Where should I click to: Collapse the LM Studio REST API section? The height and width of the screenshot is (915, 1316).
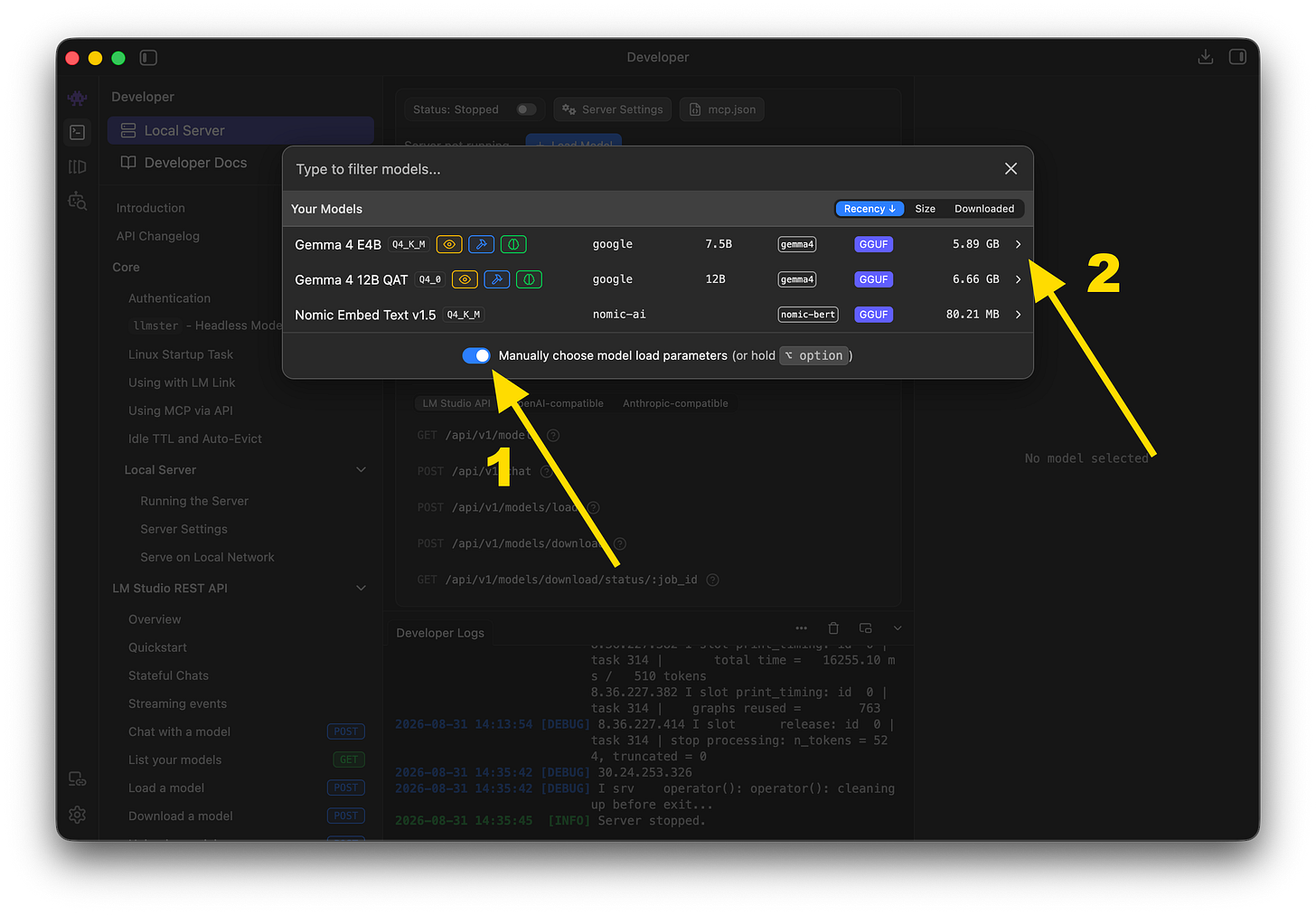[361, 588]
